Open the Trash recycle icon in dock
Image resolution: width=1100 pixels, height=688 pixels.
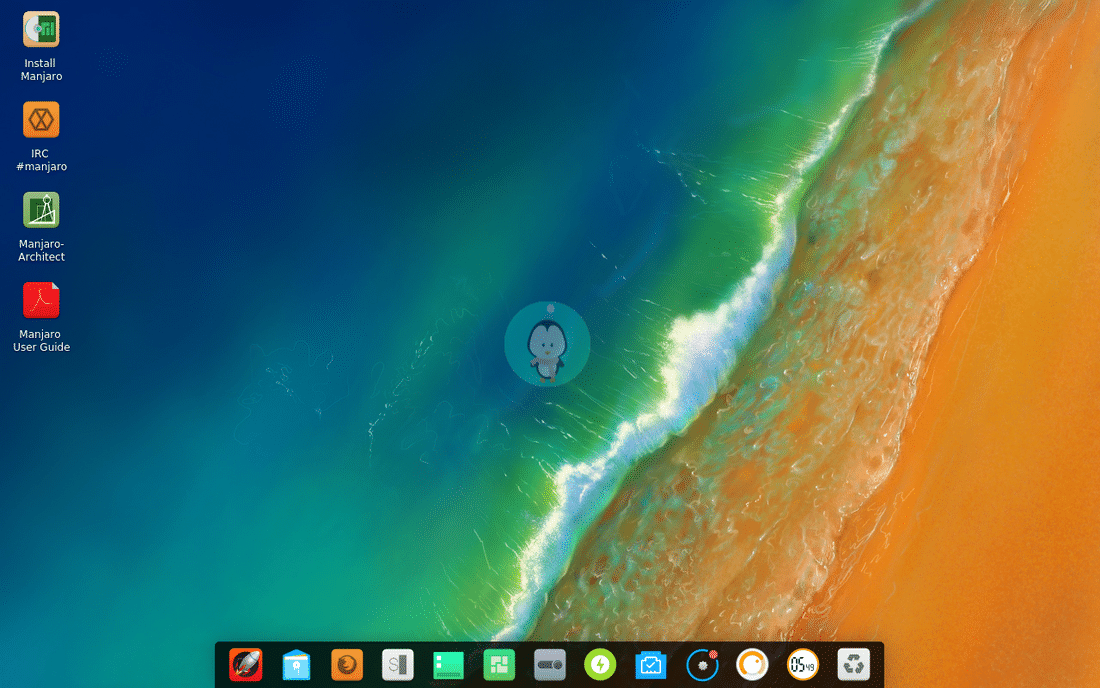(x=853, y=664)
